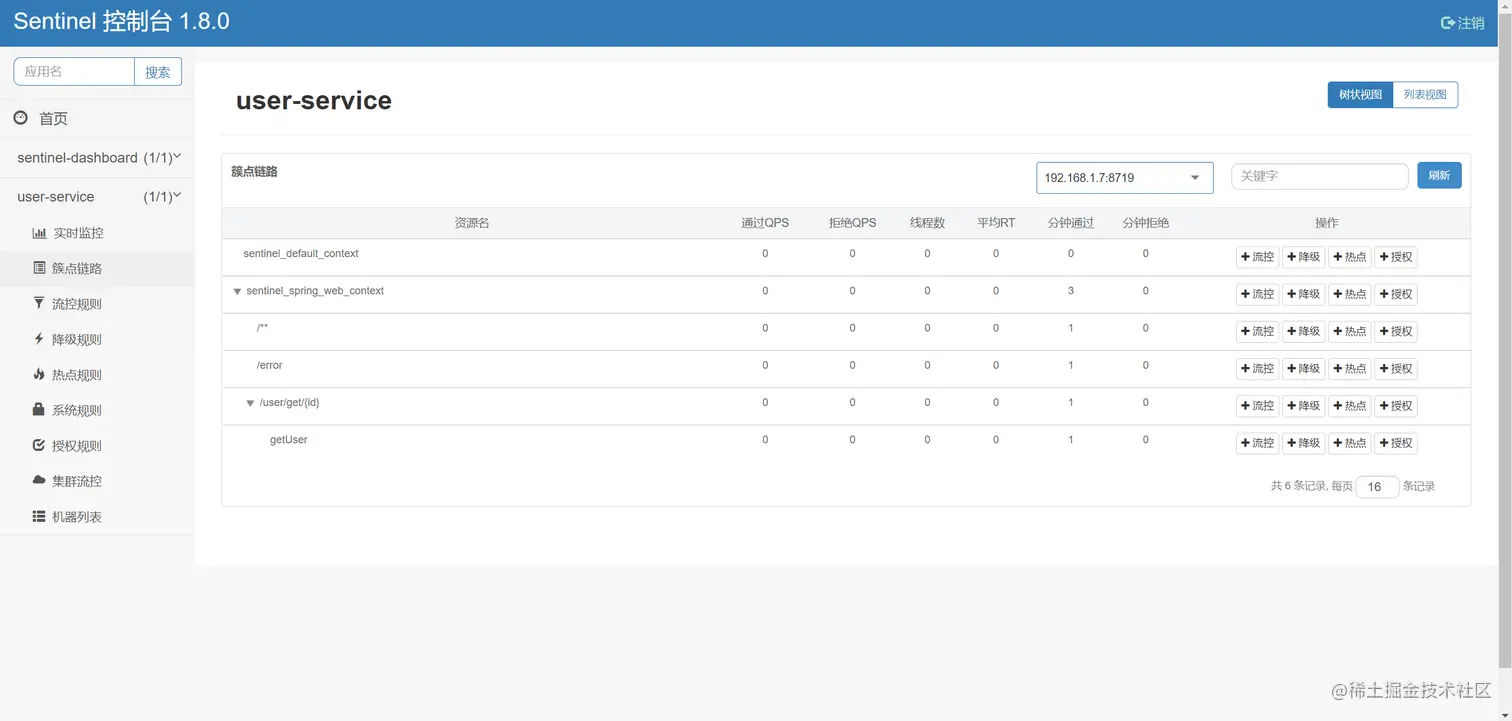Click the cloud icon beside 集群流控
This screenshot has height=721, width=1512.
[x=39, y=480]
